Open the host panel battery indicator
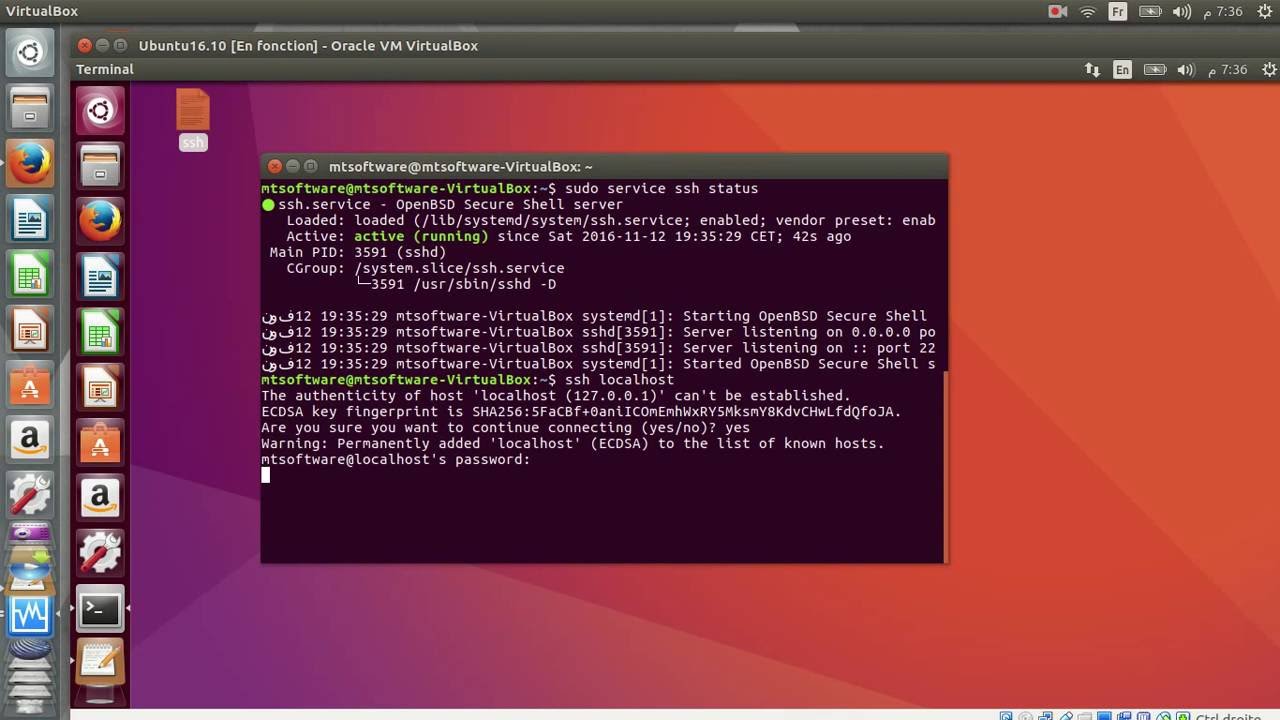The width and height of the screenshot is (1280, 720). coord(1150,12)
